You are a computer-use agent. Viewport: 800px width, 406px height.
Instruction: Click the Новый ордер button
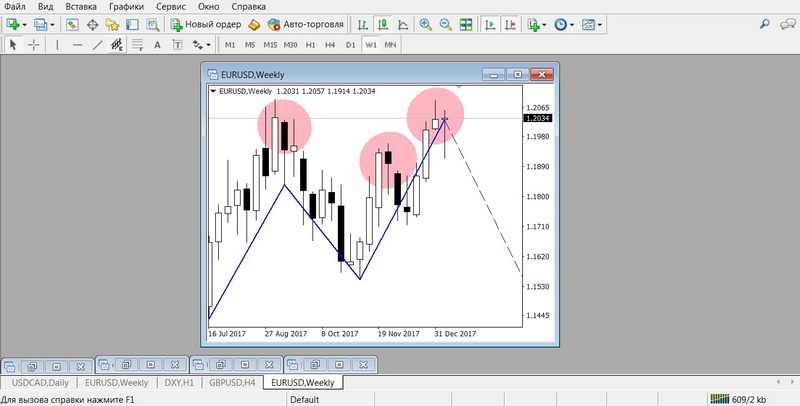click(x=203, y=24)
